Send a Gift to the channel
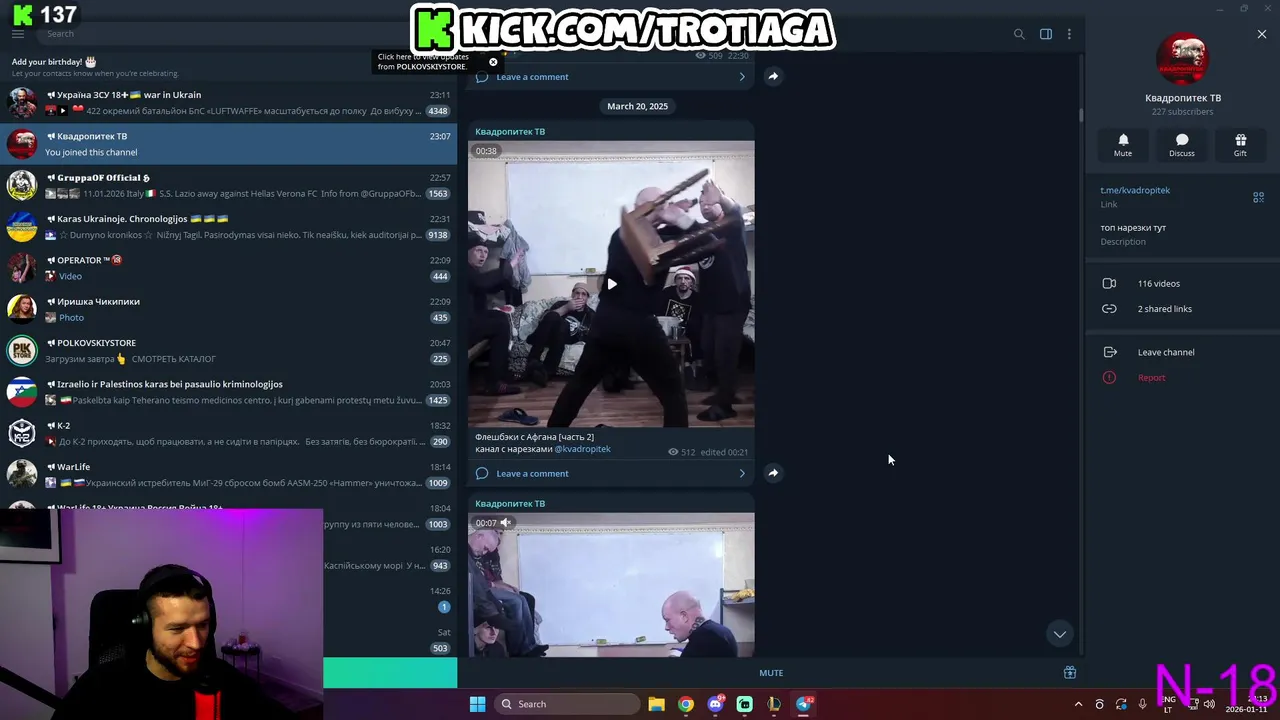 point(1240,145)
